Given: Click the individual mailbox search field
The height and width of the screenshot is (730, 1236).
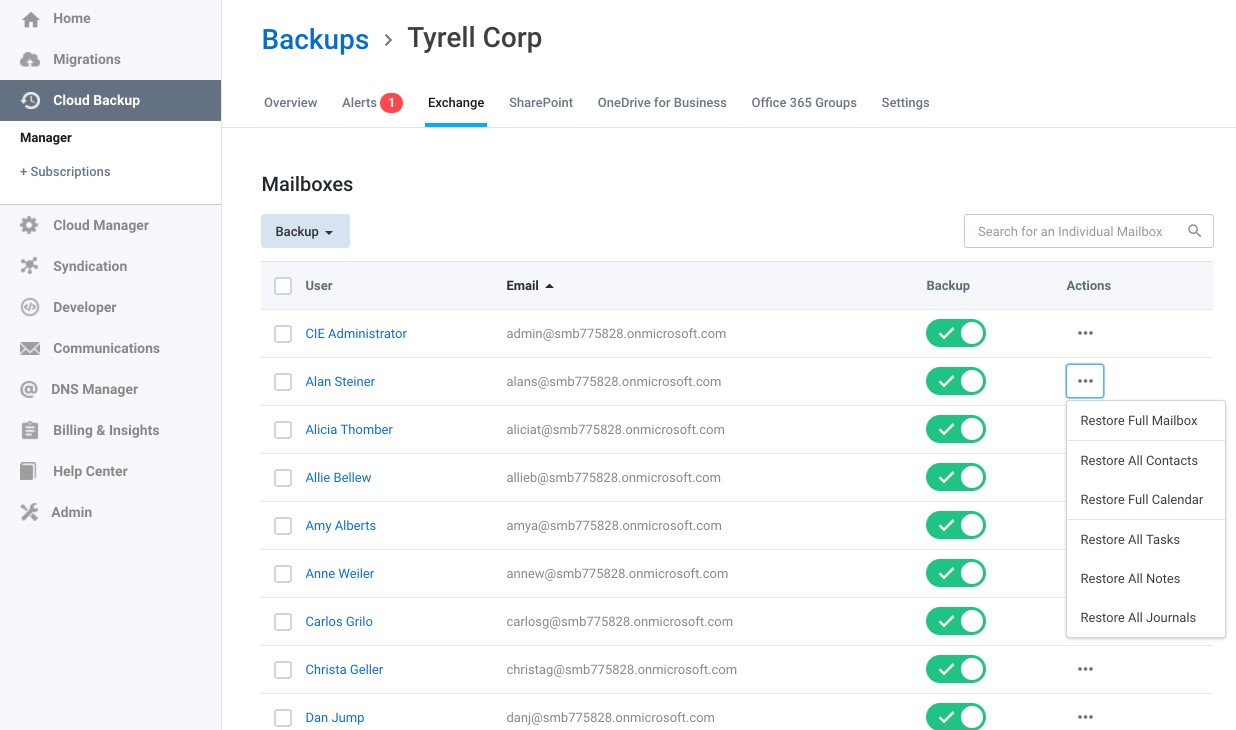Looking at the screenshot, I should (x=1070, y=230).
